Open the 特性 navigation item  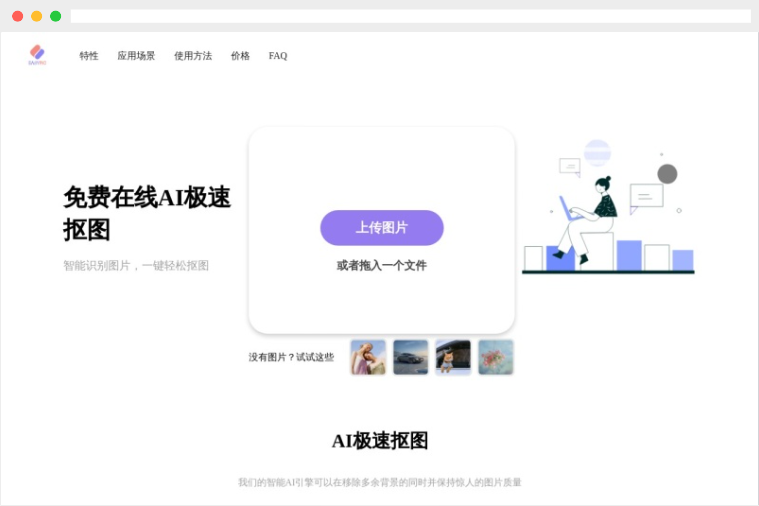pyautogui.click(x=89, y=56)
